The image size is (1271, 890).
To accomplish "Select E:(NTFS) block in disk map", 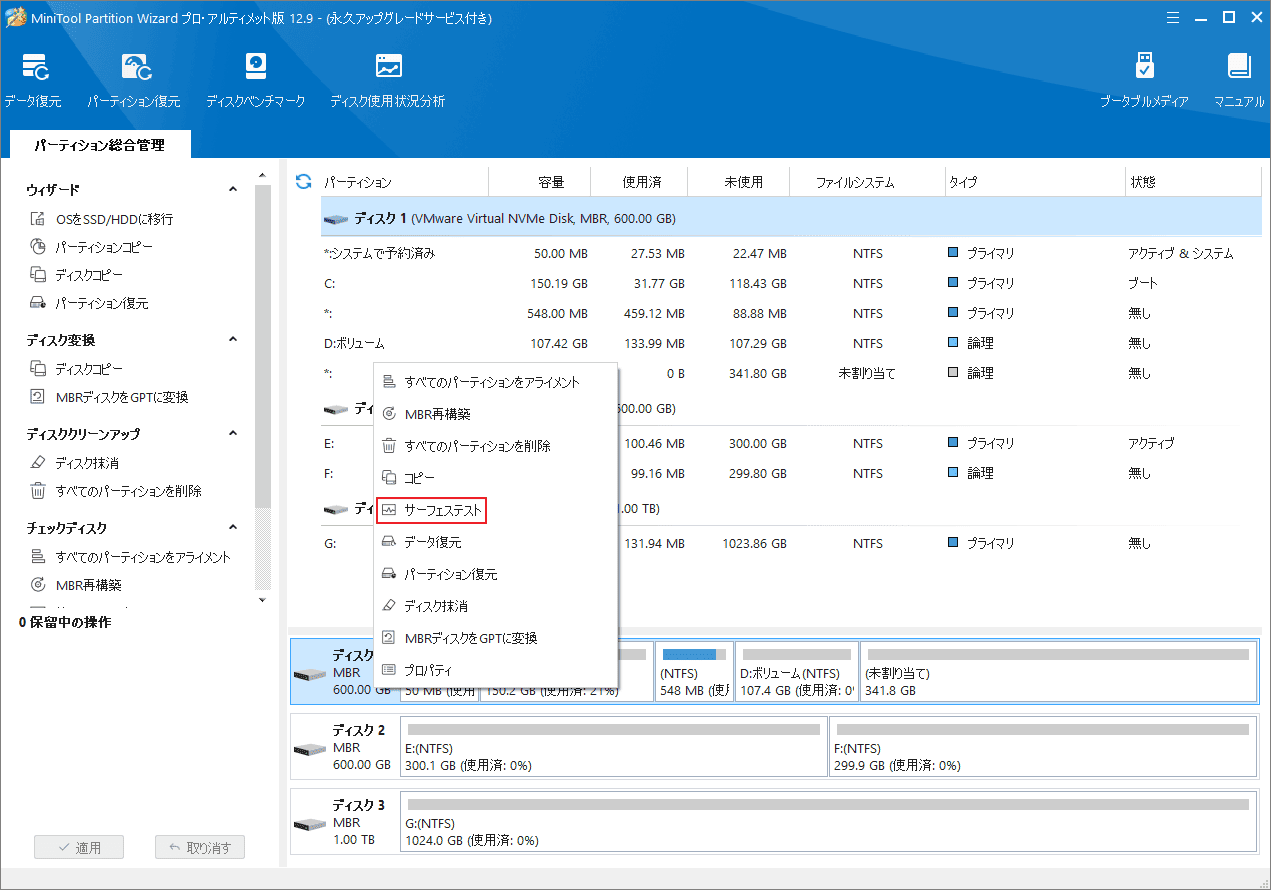I will click(x=614, y=747).
